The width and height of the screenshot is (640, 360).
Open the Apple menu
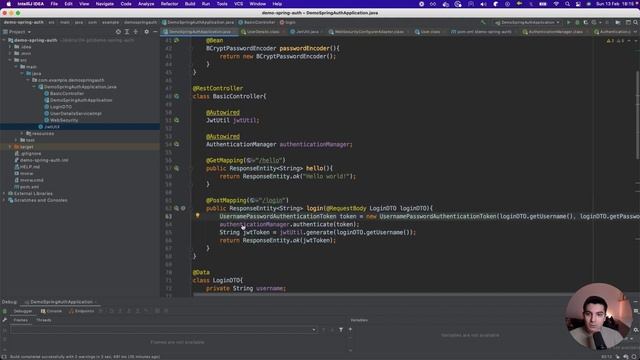[9, 4]
